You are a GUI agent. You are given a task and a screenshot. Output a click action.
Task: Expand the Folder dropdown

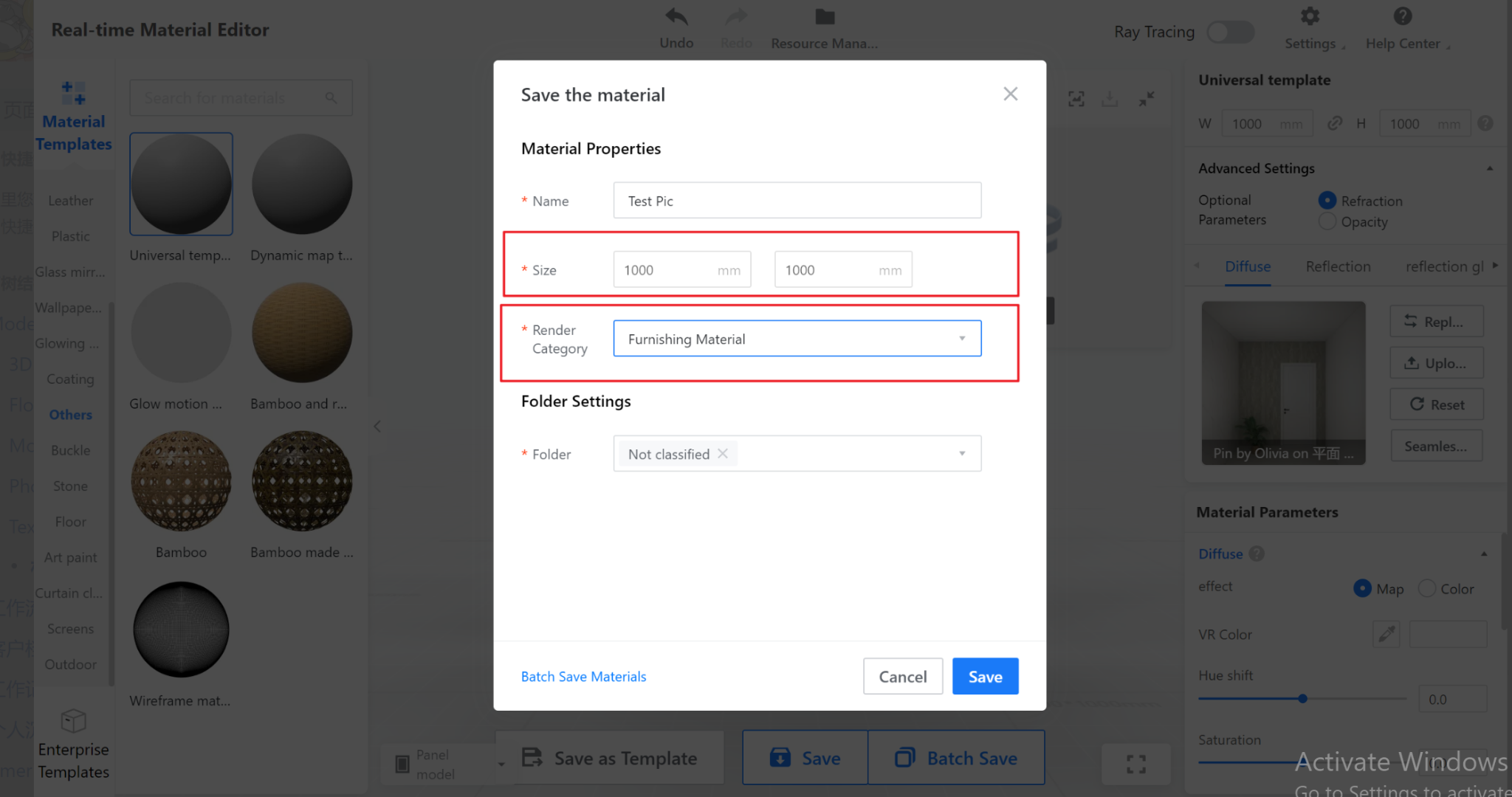[x=961, y=454]
